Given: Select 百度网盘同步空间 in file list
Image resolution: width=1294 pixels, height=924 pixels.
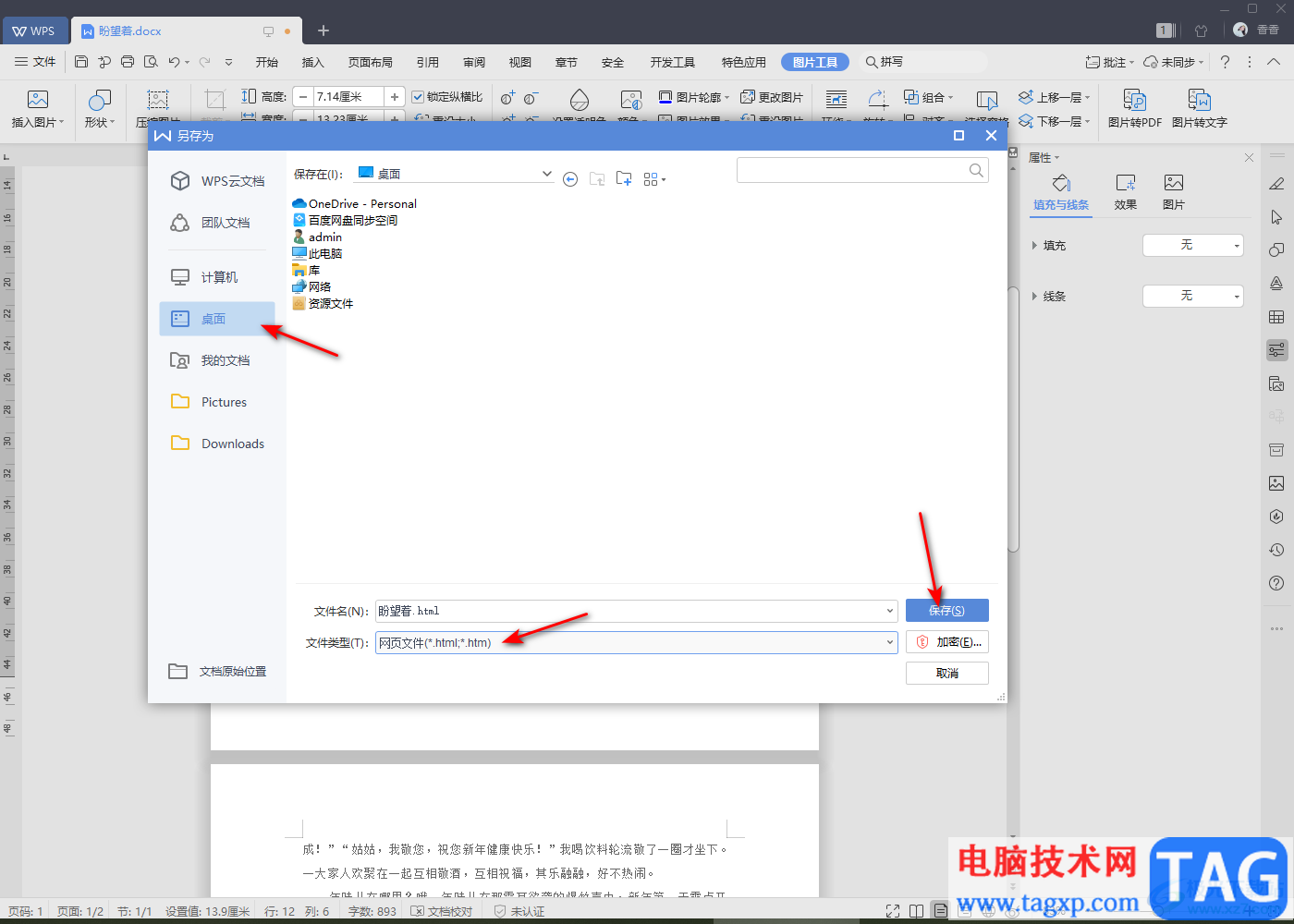Looking at the screenshot, I should pos(345,220).
